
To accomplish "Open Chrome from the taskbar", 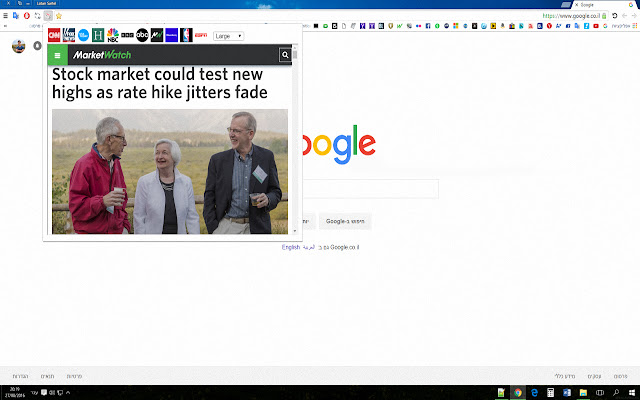I will (518, 393).
